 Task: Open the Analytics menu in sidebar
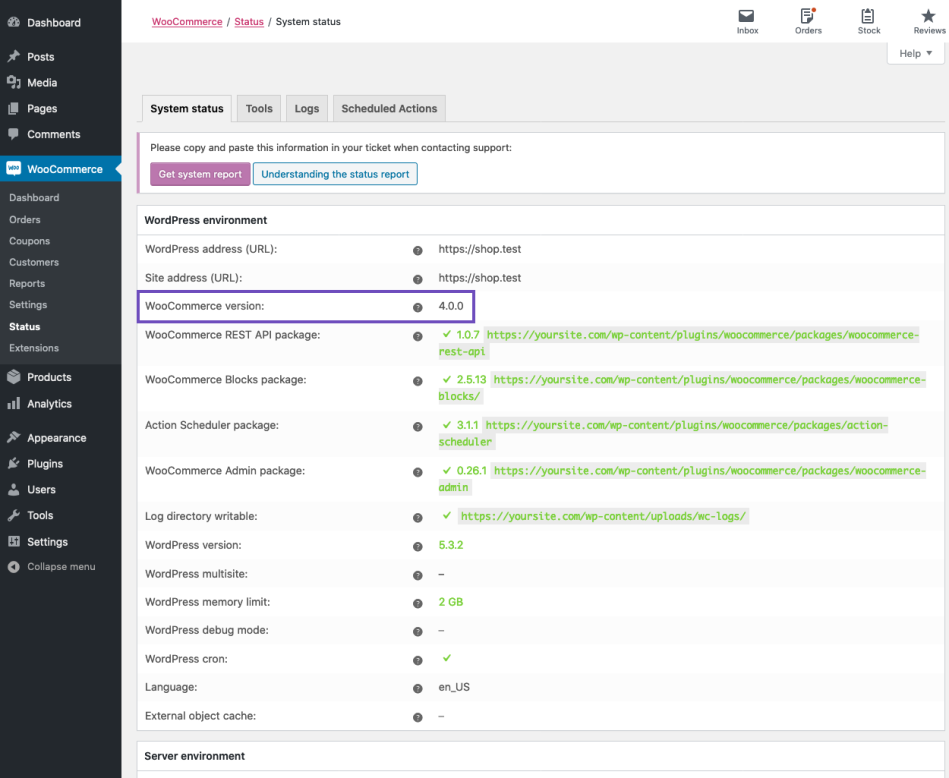click(x=49, y=404)
